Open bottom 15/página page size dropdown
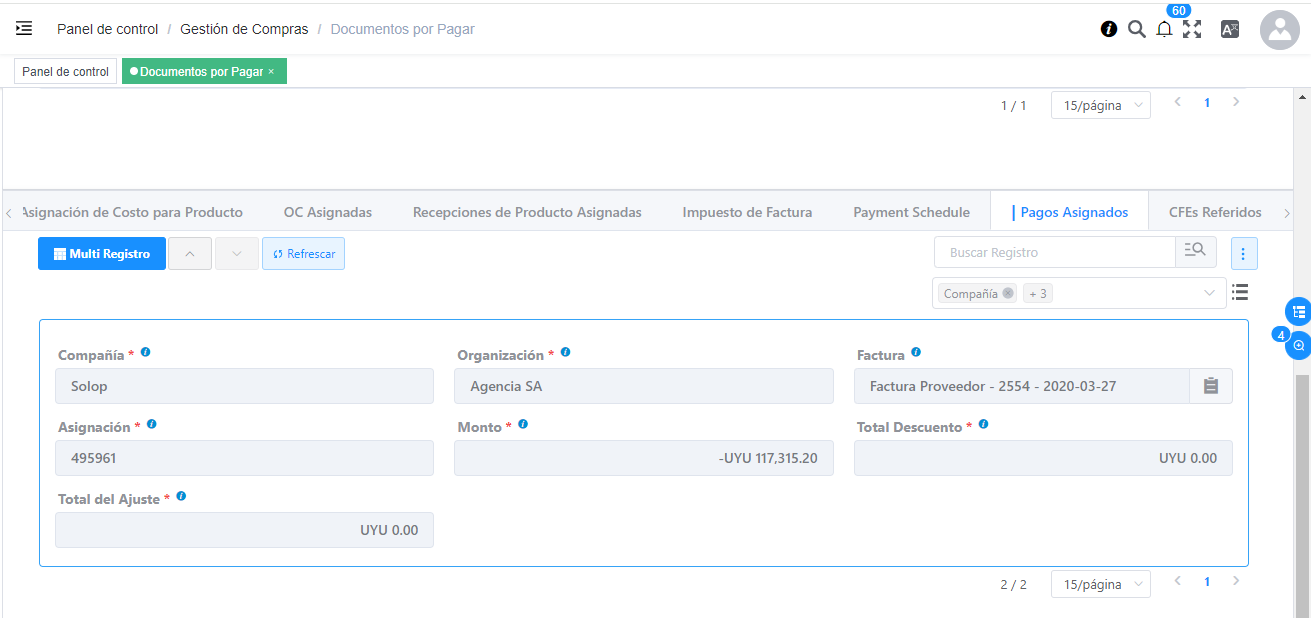 point(1100,584)
